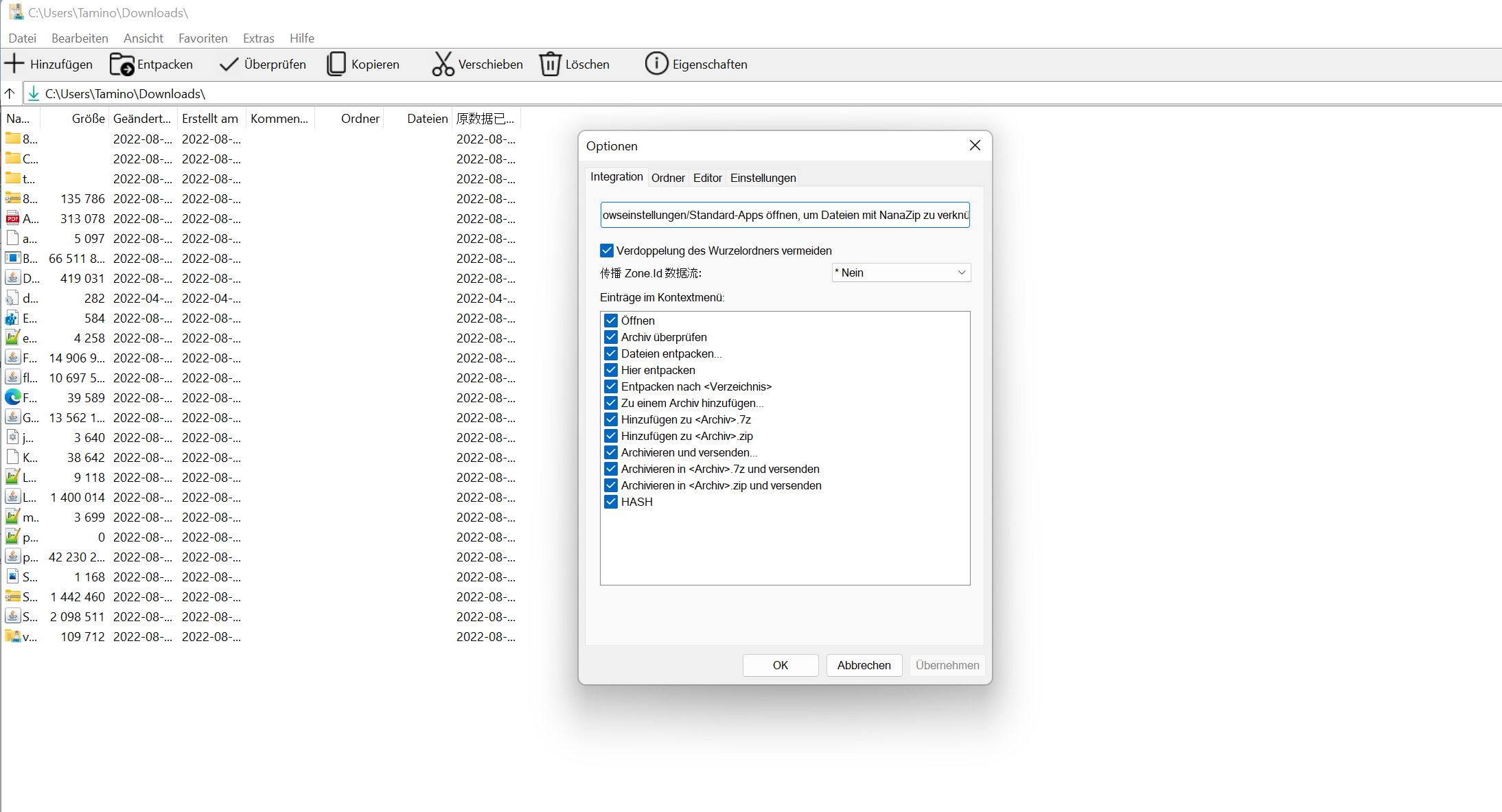The width and height of the screenshot is (1502, 812).
Task: Open the Extras menu
Action: 258,38
